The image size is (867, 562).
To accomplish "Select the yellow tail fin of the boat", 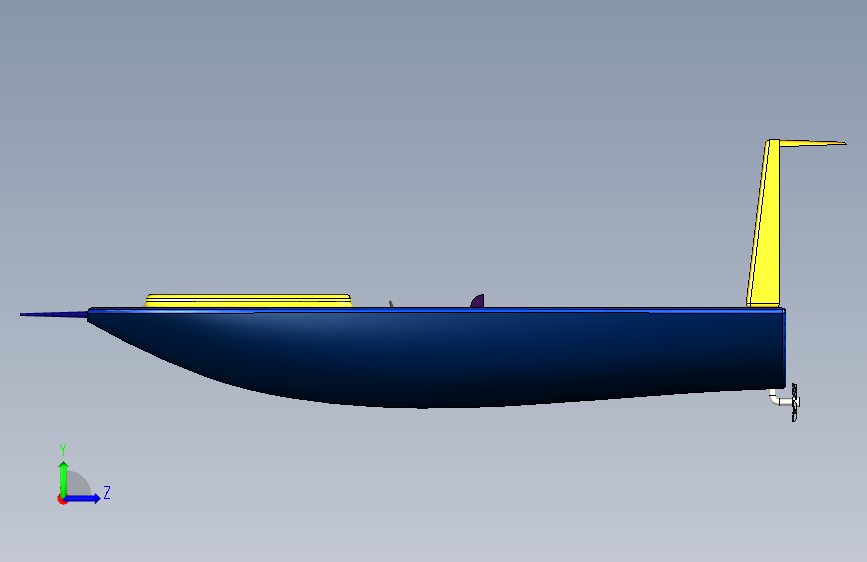I will coord(766,232).
